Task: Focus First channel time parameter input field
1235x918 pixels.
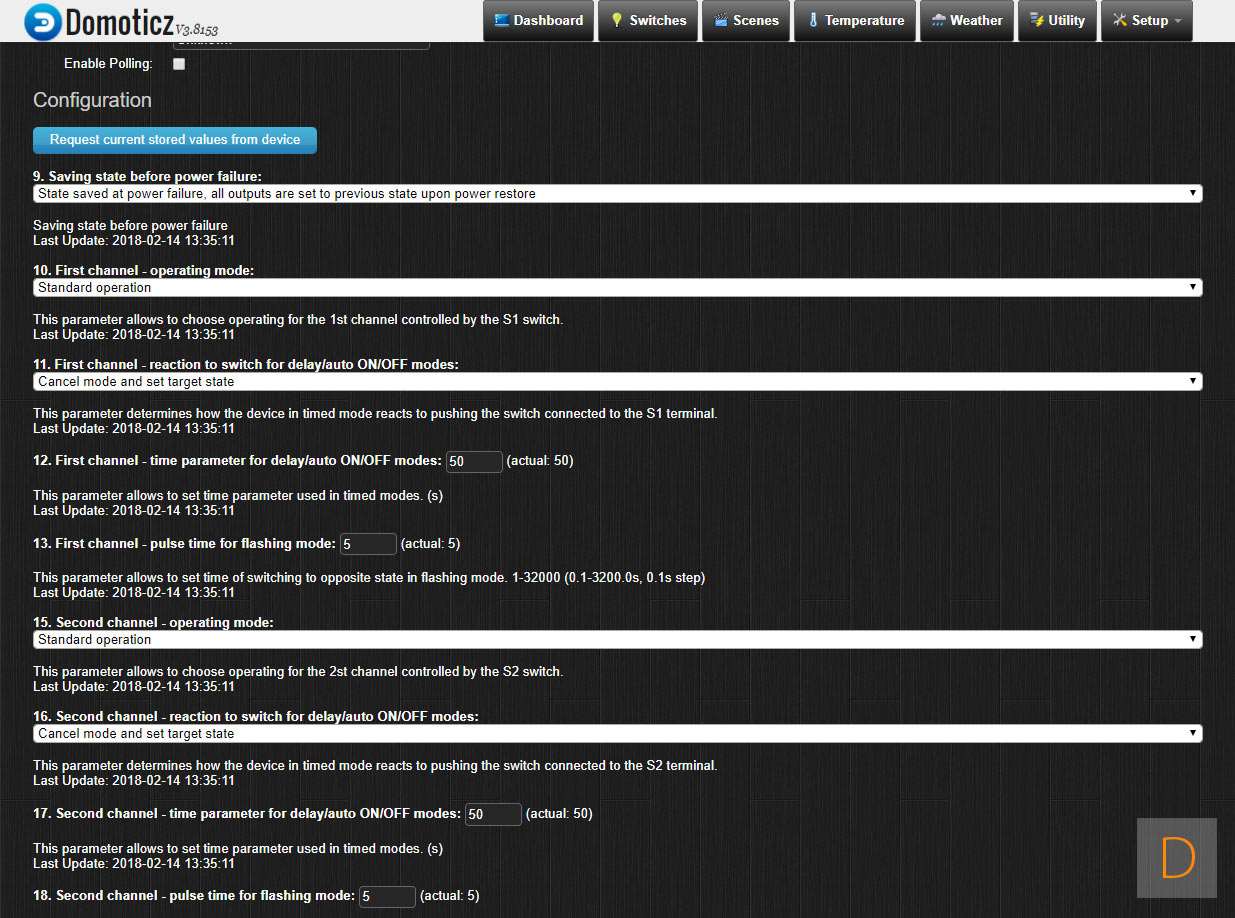Action: (x=474, y=462)
